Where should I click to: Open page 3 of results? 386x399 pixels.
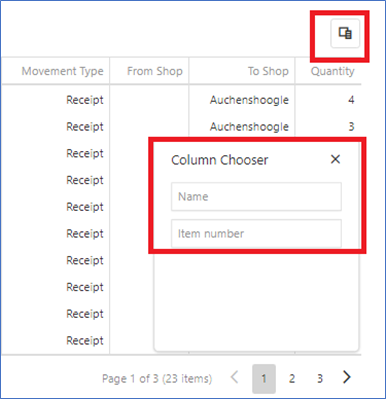tap(320, 379)
